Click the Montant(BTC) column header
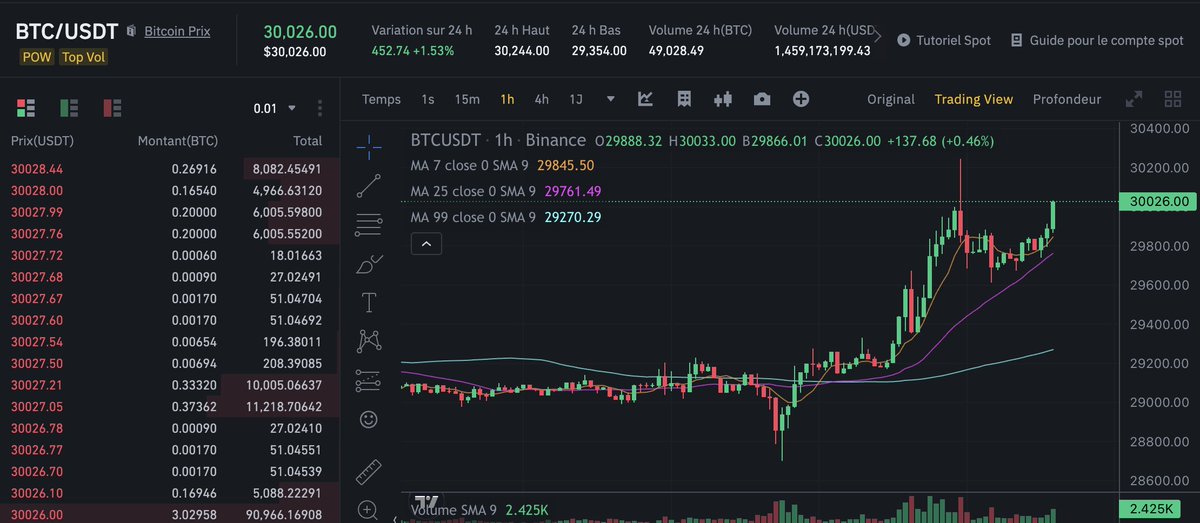Image resolution: width=1200 pixels, height=523 pixels. pyautogui.click(x=176, y=141)
